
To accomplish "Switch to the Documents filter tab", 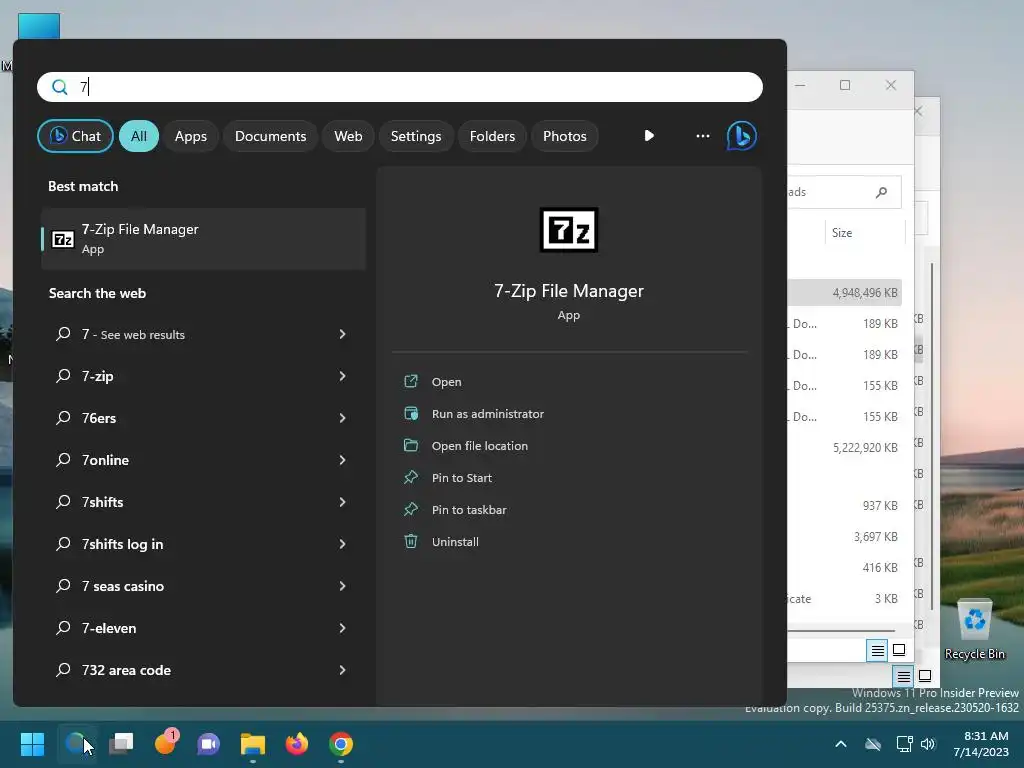I will click(x=270, y=136).
